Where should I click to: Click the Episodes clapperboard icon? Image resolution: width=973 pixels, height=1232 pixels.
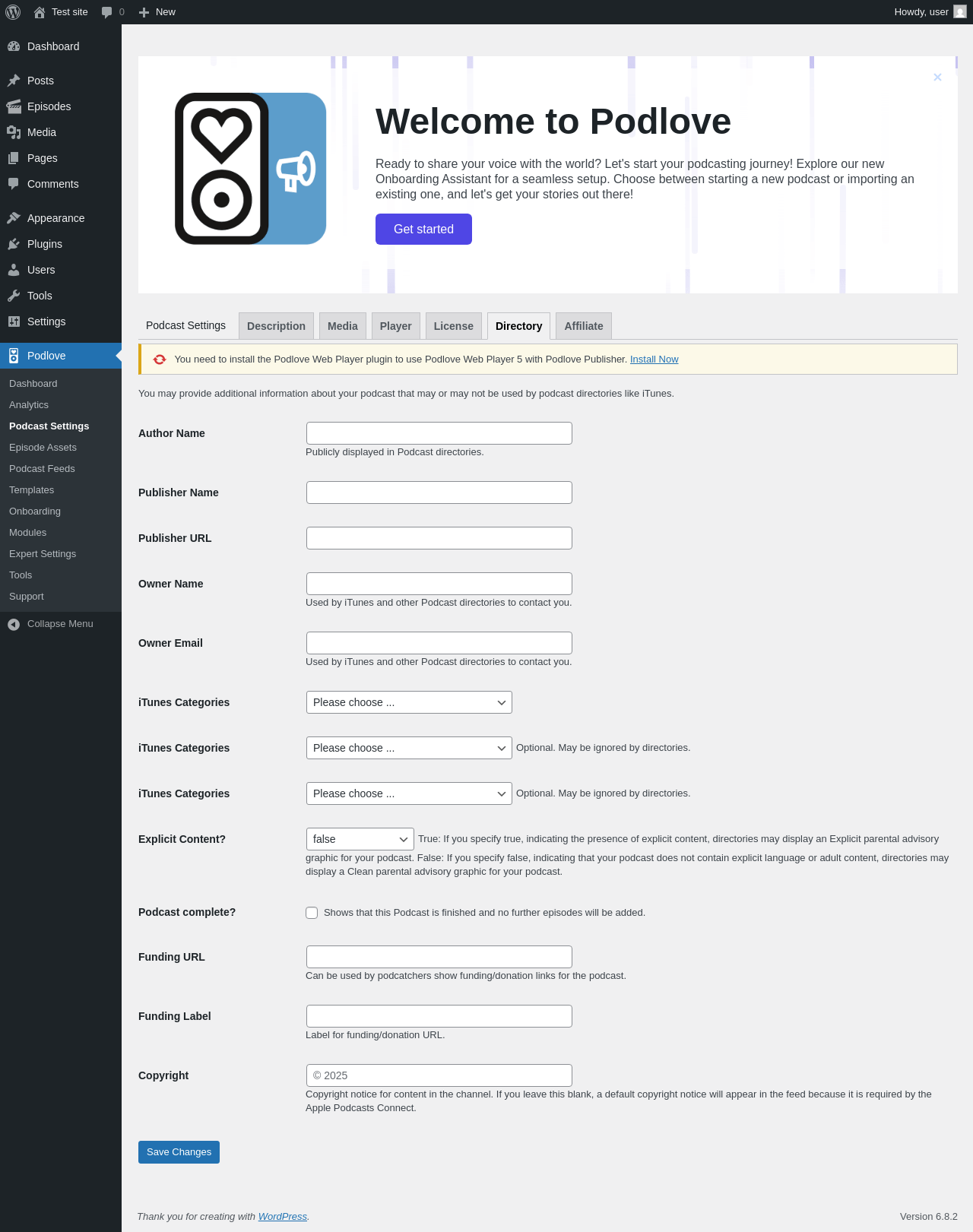coord(14,106)
